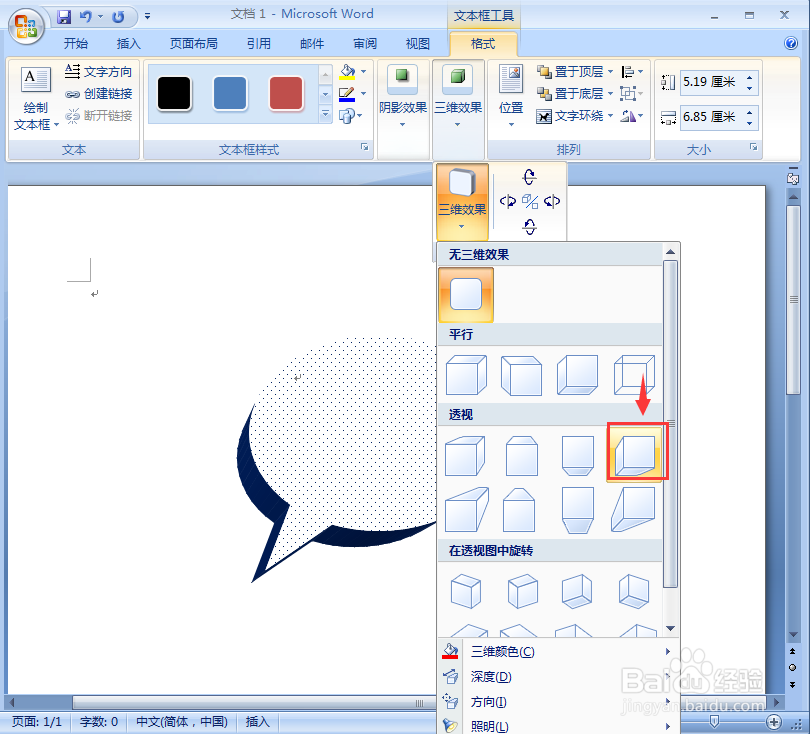Apply the fourth parallel wireframe 3D style

click(634, 375)
